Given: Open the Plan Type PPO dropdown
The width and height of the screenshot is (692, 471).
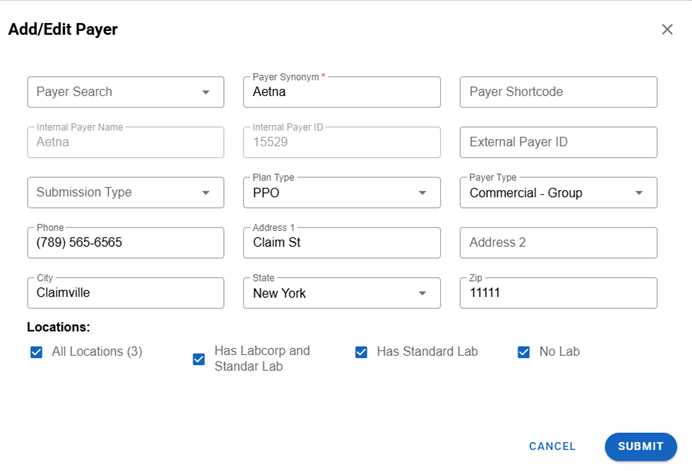Looking at the screenshot, I should [x=341, y=193].
